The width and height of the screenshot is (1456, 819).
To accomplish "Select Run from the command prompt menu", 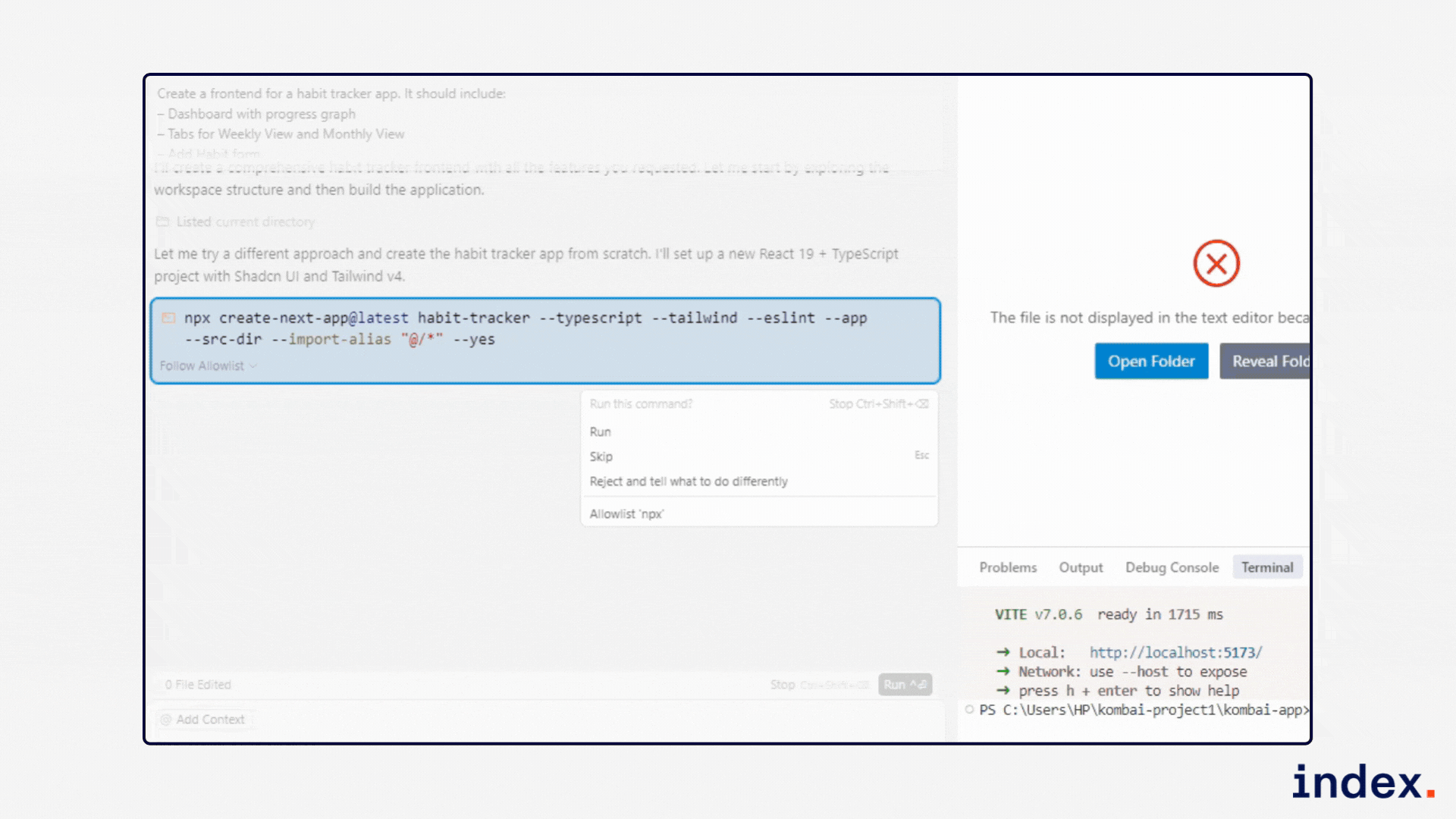I will [601, 431].
